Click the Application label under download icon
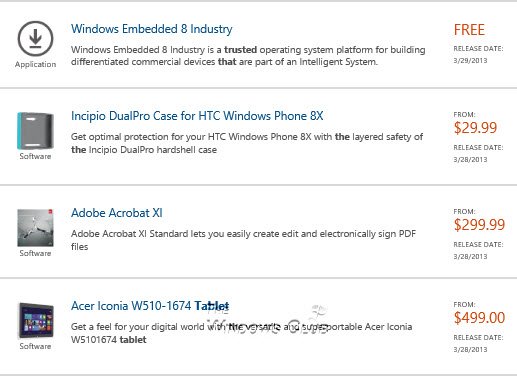The width and height of the screenshot is (517, 376). tap(35, 64)
